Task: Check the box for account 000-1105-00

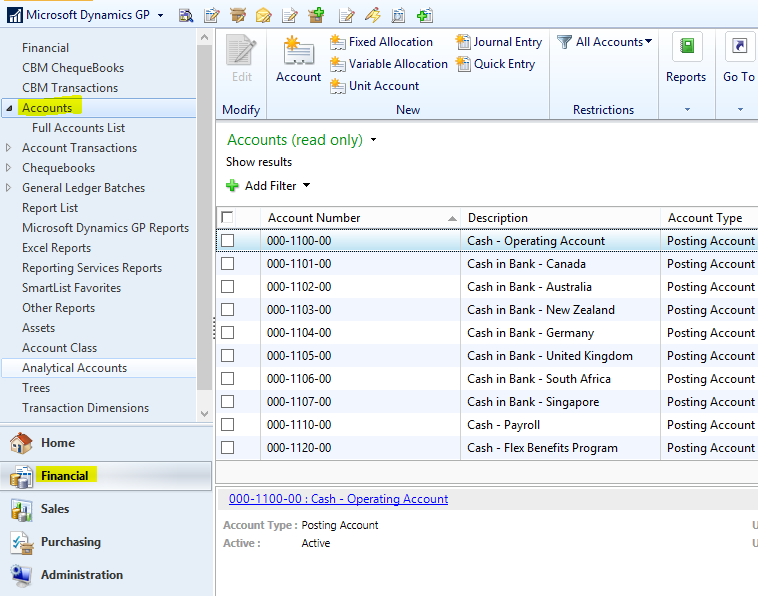Action: (228, 356)
